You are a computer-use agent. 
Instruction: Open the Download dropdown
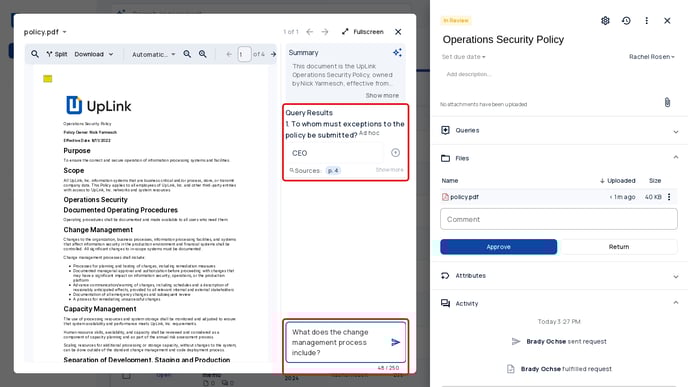[x=93, y=54]
